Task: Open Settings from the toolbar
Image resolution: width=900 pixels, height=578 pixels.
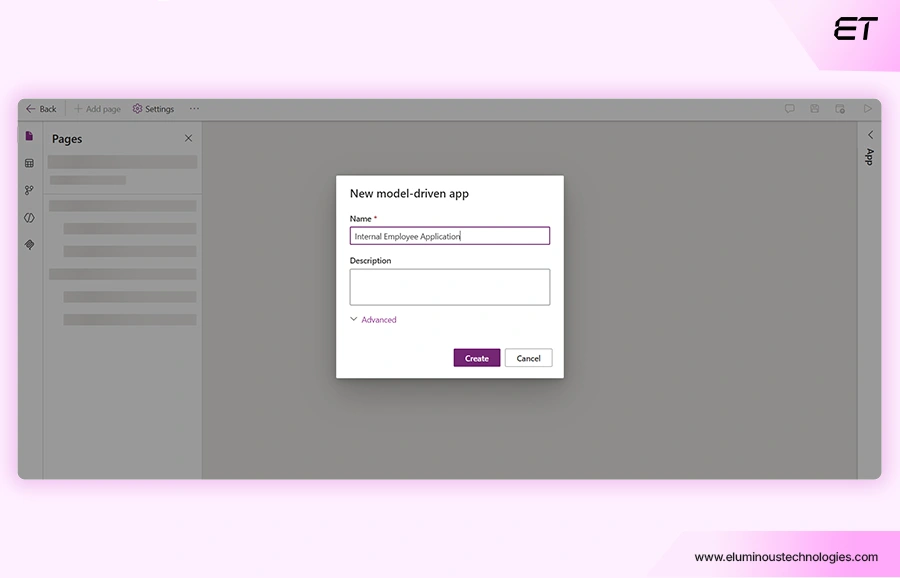Action: [x=153, y=108]
